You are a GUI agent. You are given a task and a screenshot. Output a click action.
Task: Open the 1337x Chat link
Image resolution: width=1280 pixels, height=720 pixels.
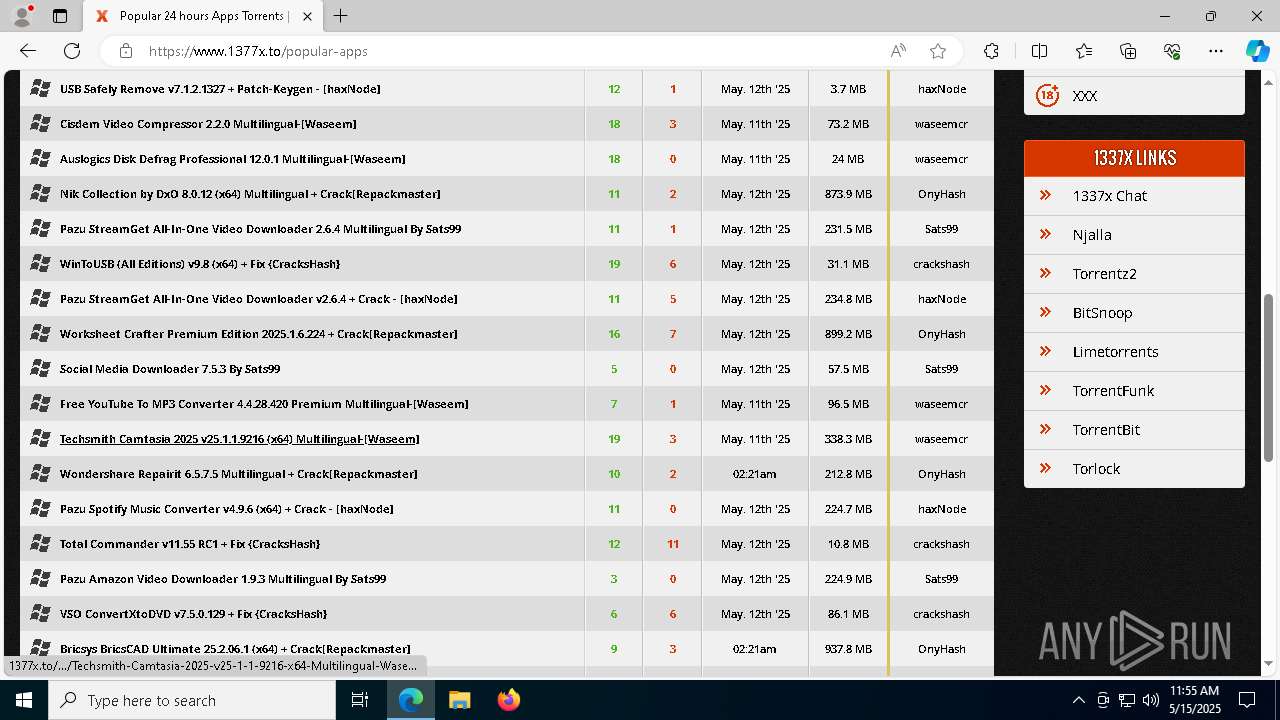click(1110, 196)
